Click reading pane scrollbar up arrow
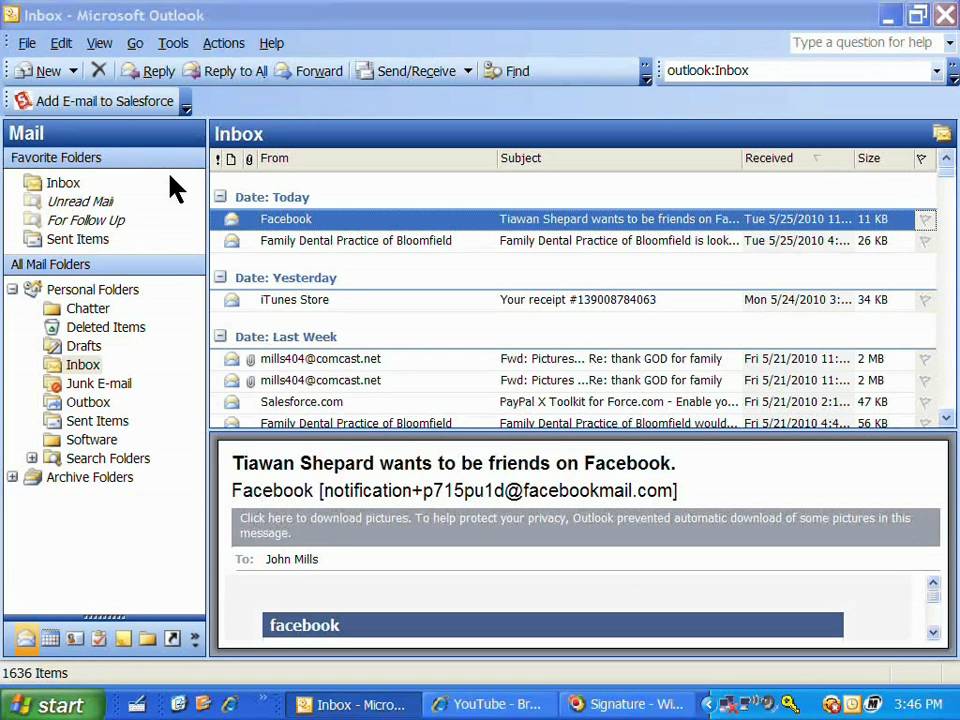This screenshot has height=720, width=960. tap(933, 582)
